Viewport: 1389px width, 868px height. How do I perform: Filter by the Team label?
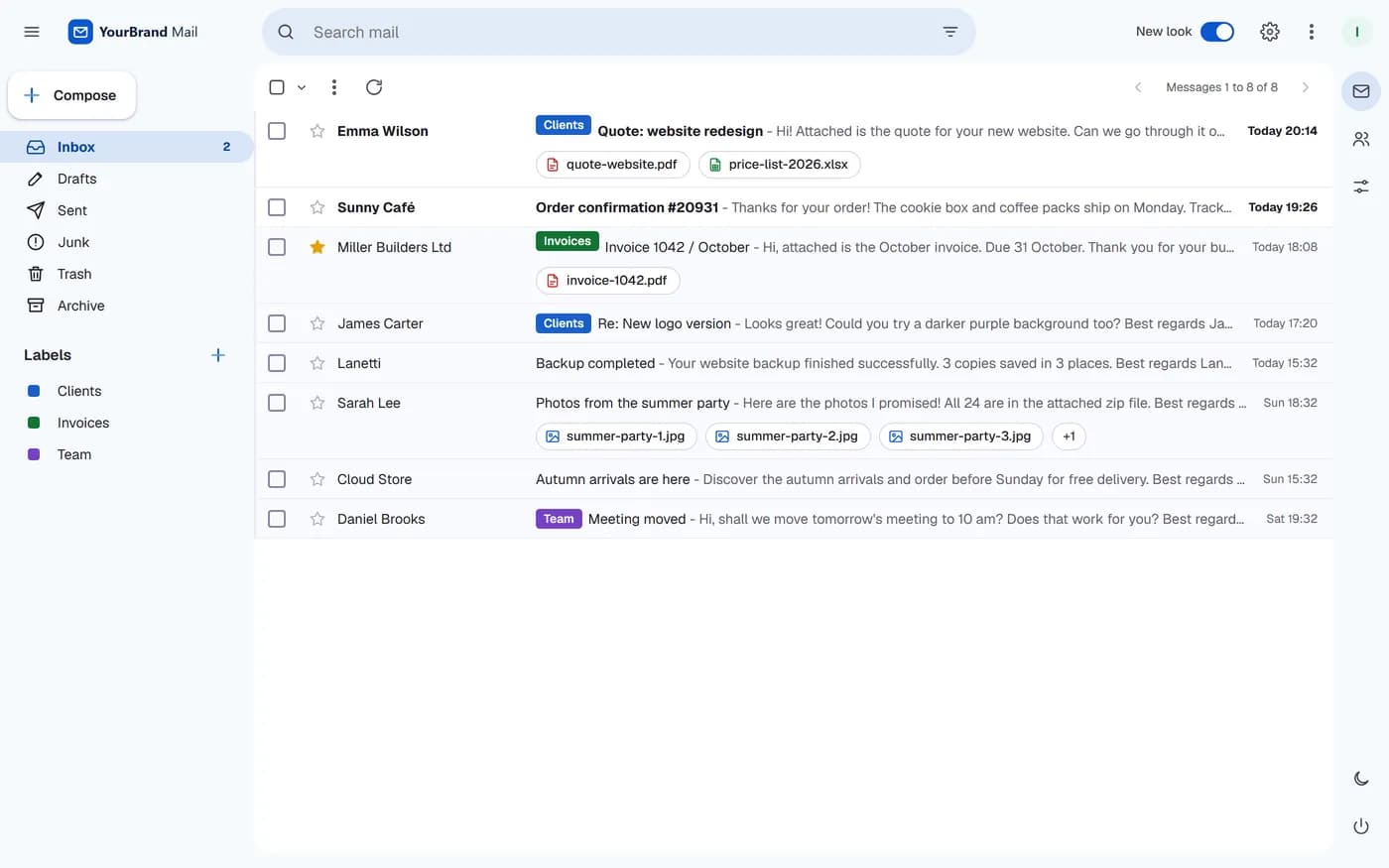(74, 454)
